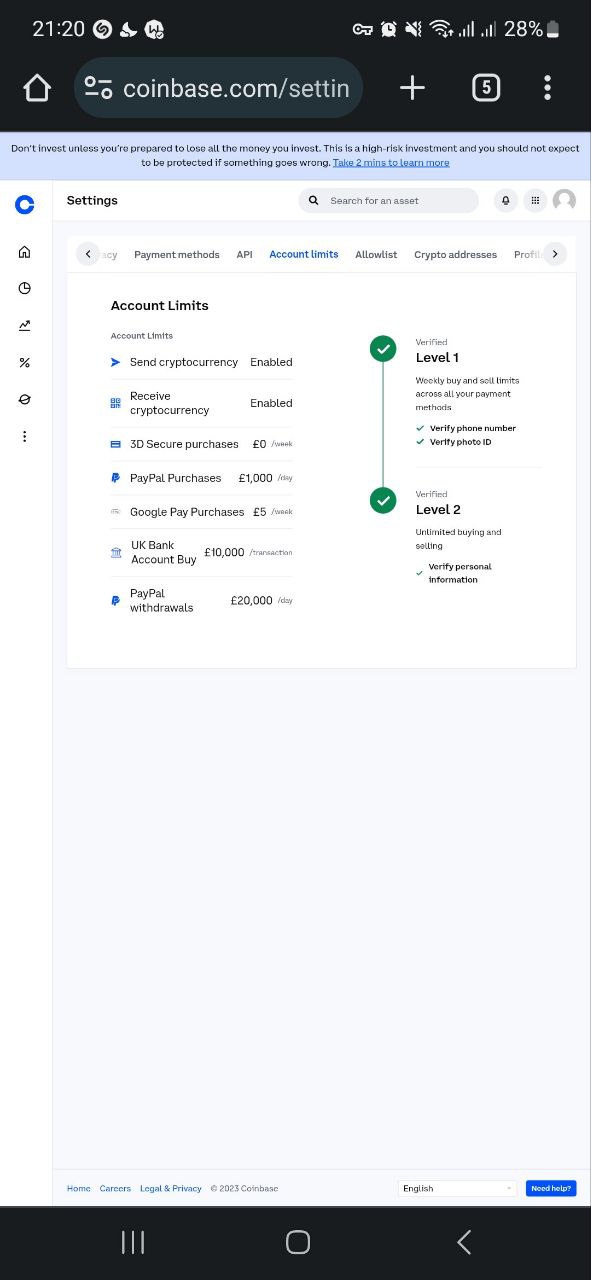Click the Google Pay Purchases row label

tap(187, 512)
